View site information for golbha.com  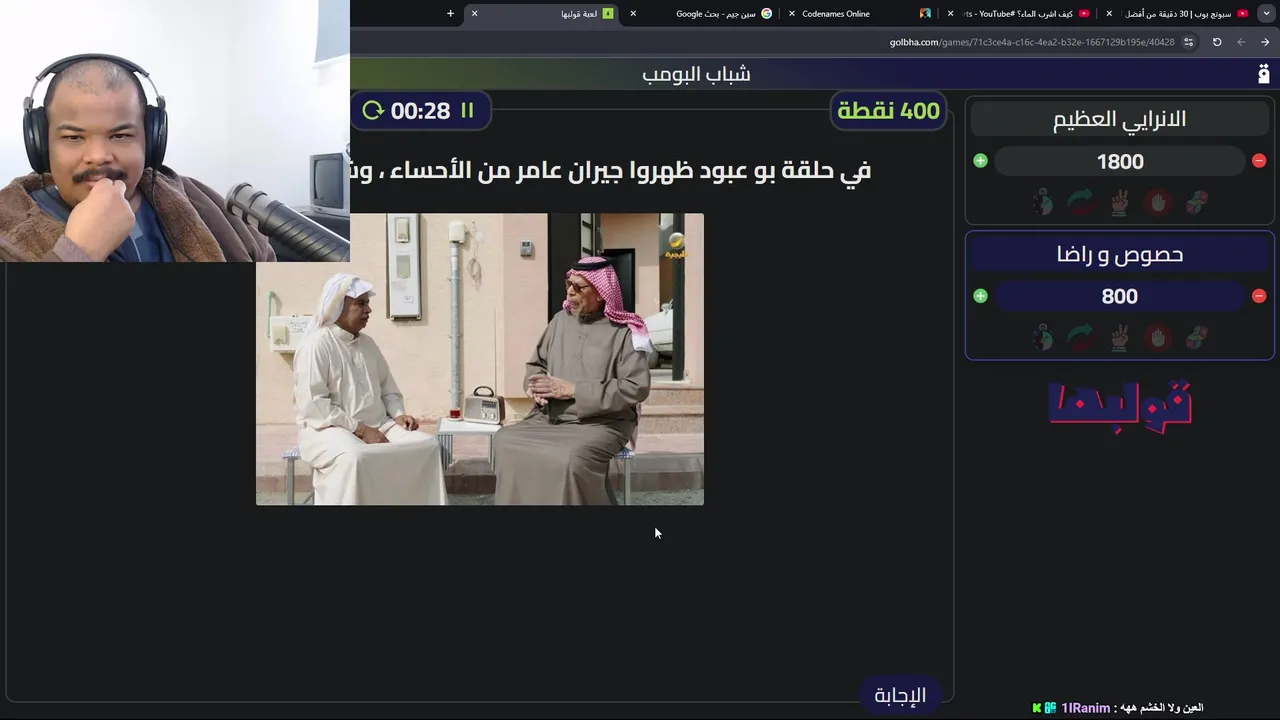point(1188,42)
